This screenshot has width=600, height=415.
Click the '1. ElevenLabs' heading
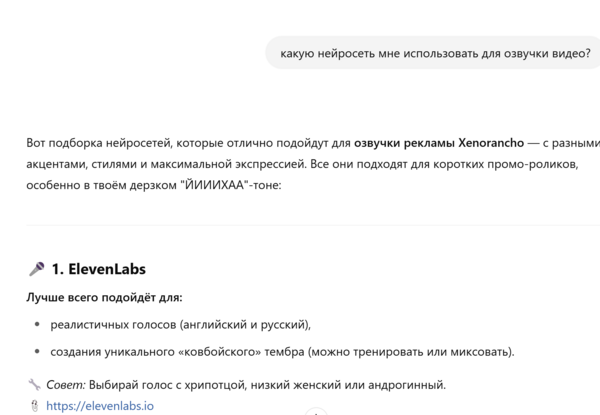click(x=99, y=269)
